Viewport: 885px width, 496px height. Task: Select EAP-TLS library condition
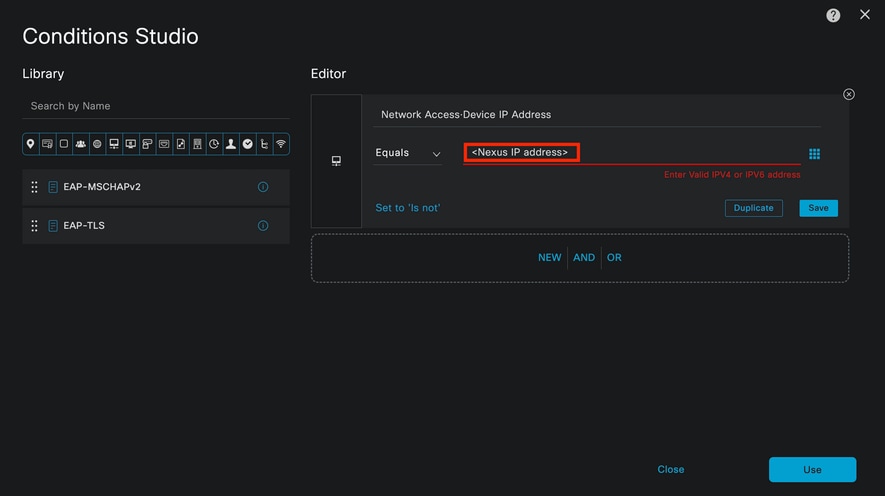[156, 226]
